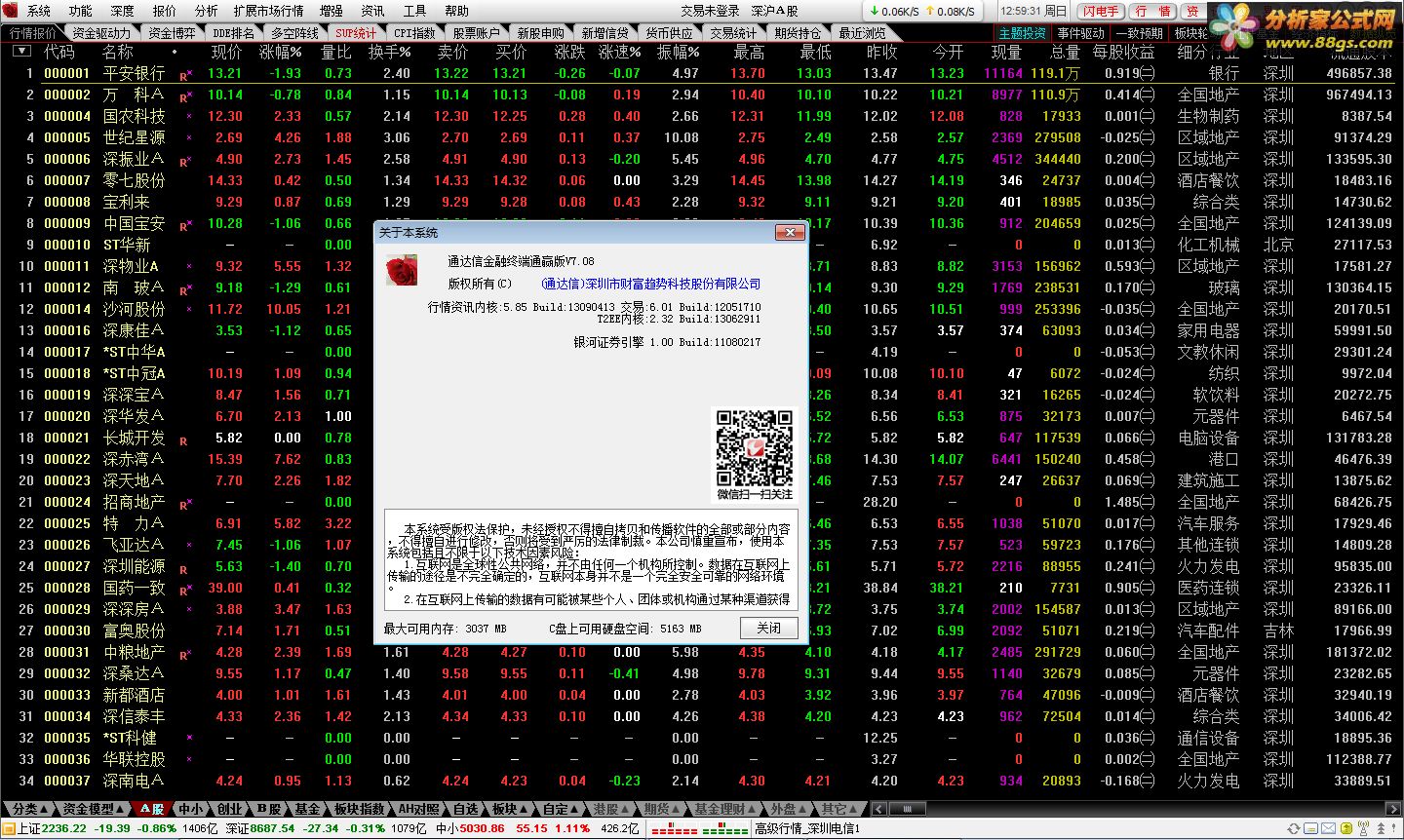This screenshot has width=1404, height=840.
Task: Select stock row 000001 平安银行
Action: click(x=702, y=73)
